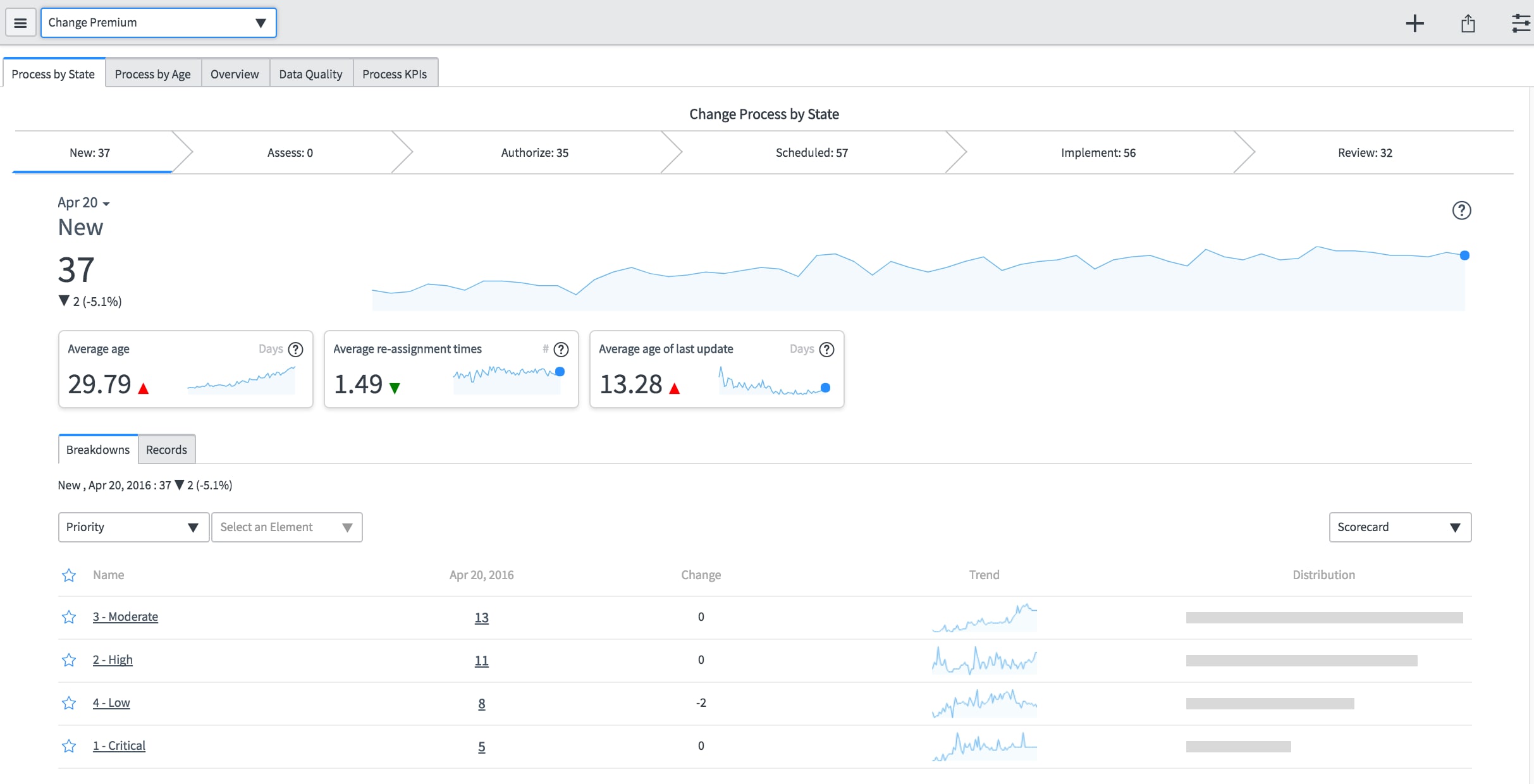Open the 1 - Critical link
1534x784 pixels.
point(119,745)
